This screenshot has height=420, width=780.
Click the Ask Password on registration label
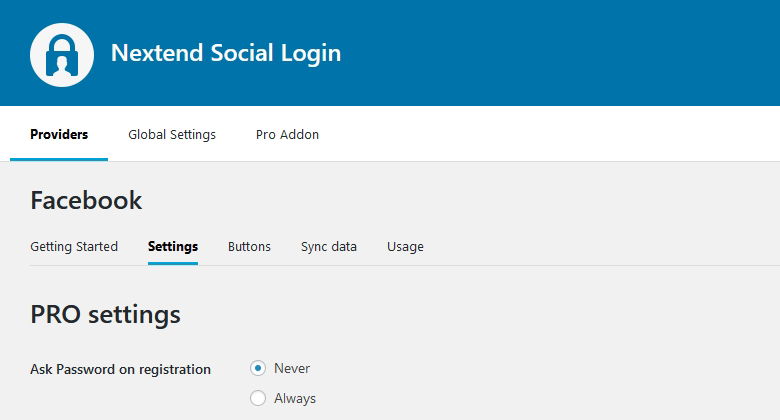coord(120,369)
